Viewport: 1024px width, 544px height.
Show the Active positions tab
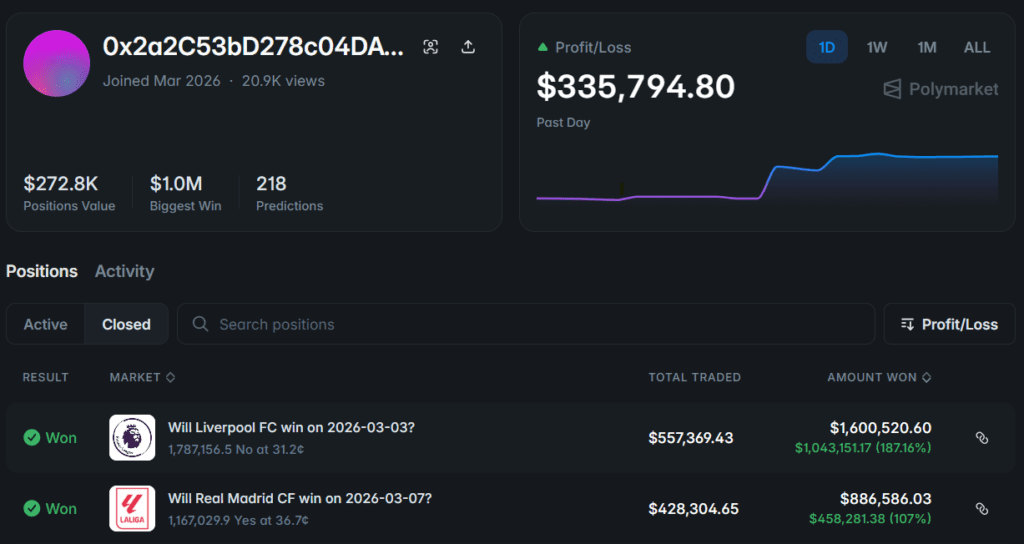coord(46,324)
